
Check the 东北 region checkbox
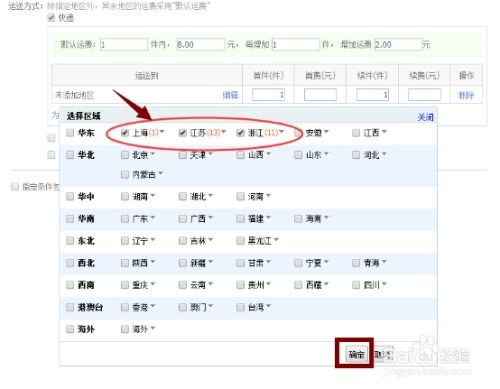(x=70, y=241)
